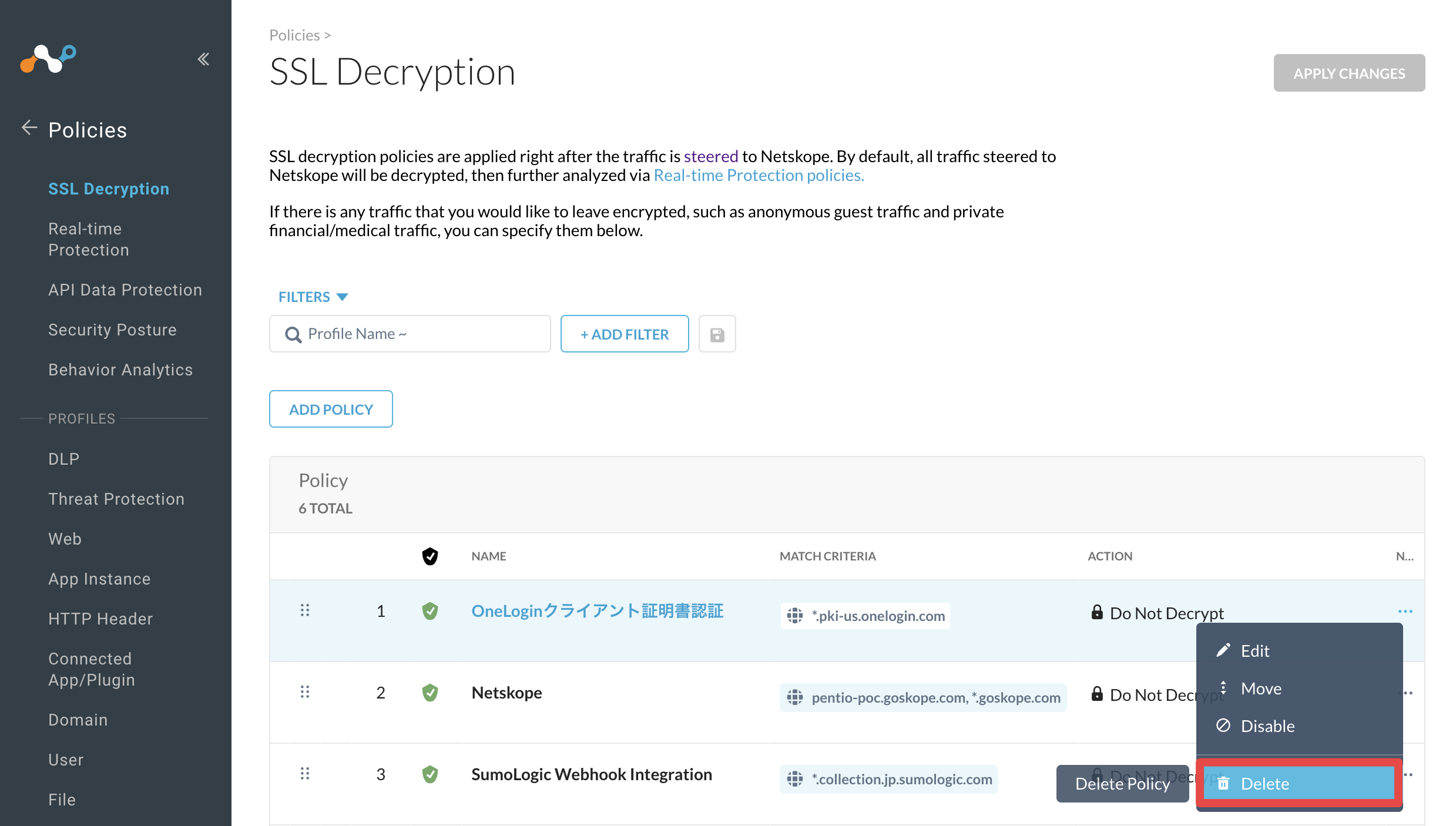Open the Profile Name filter selector
The image size is (1456, 826).
[x=410, y=334]
